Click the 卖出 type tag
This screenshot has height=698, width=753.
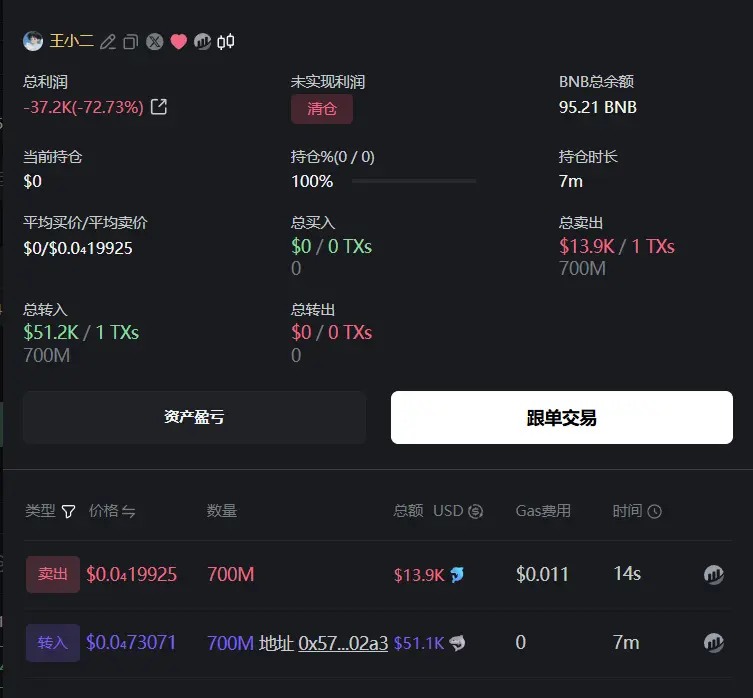coord(53,574)
